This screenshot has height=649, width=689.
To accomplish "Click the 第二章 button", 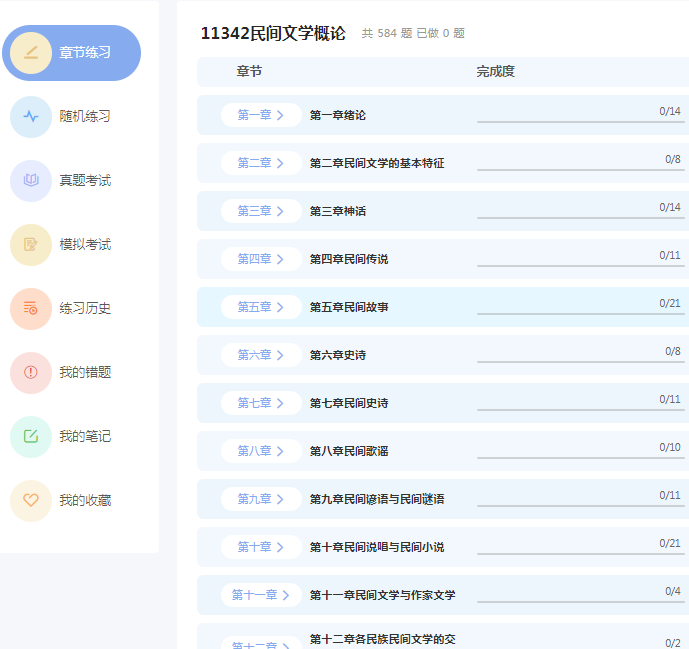I will tap(261, 163).
